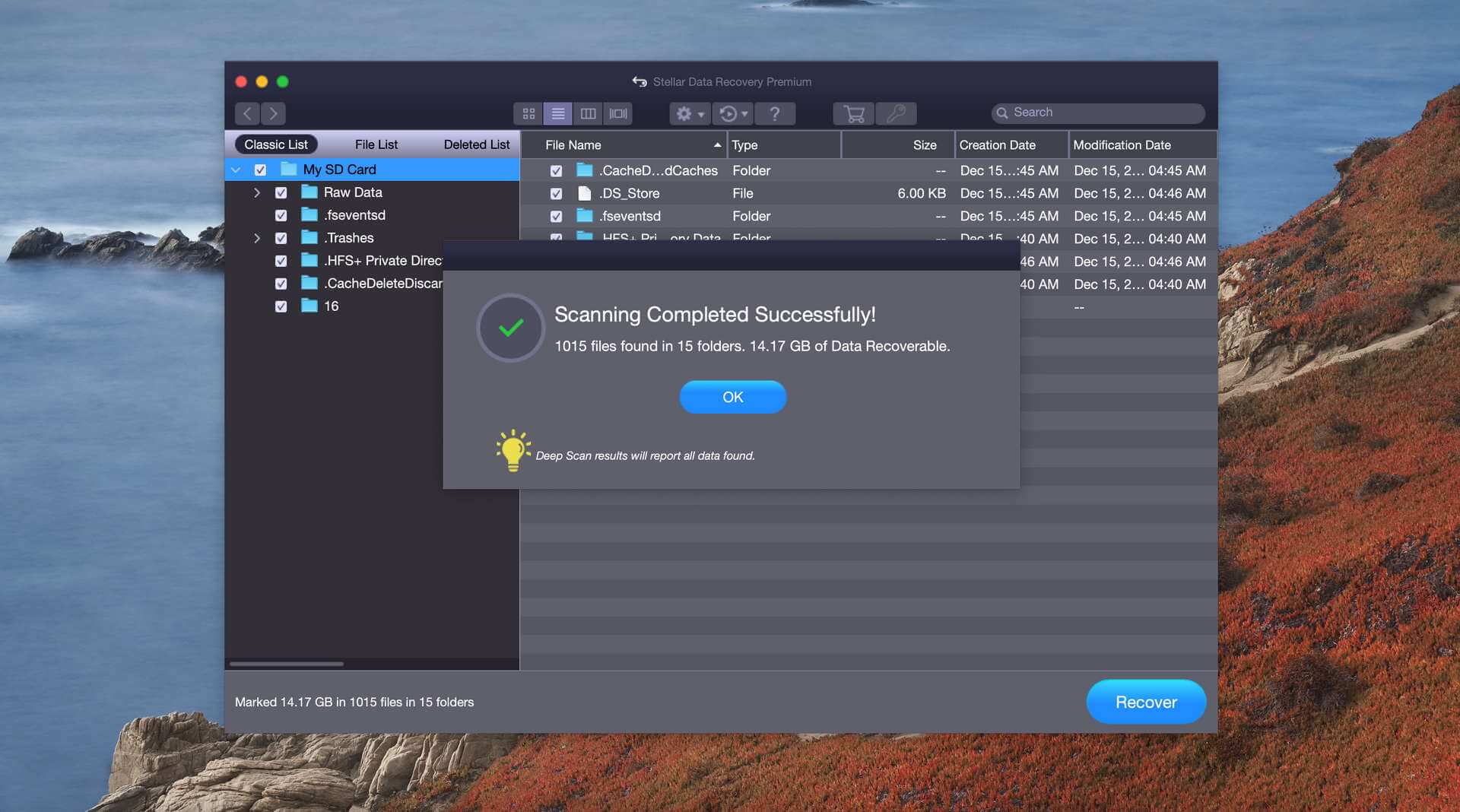Open help with the question mark icon
The image size is (1460, 812).
[x=775, y=113]
